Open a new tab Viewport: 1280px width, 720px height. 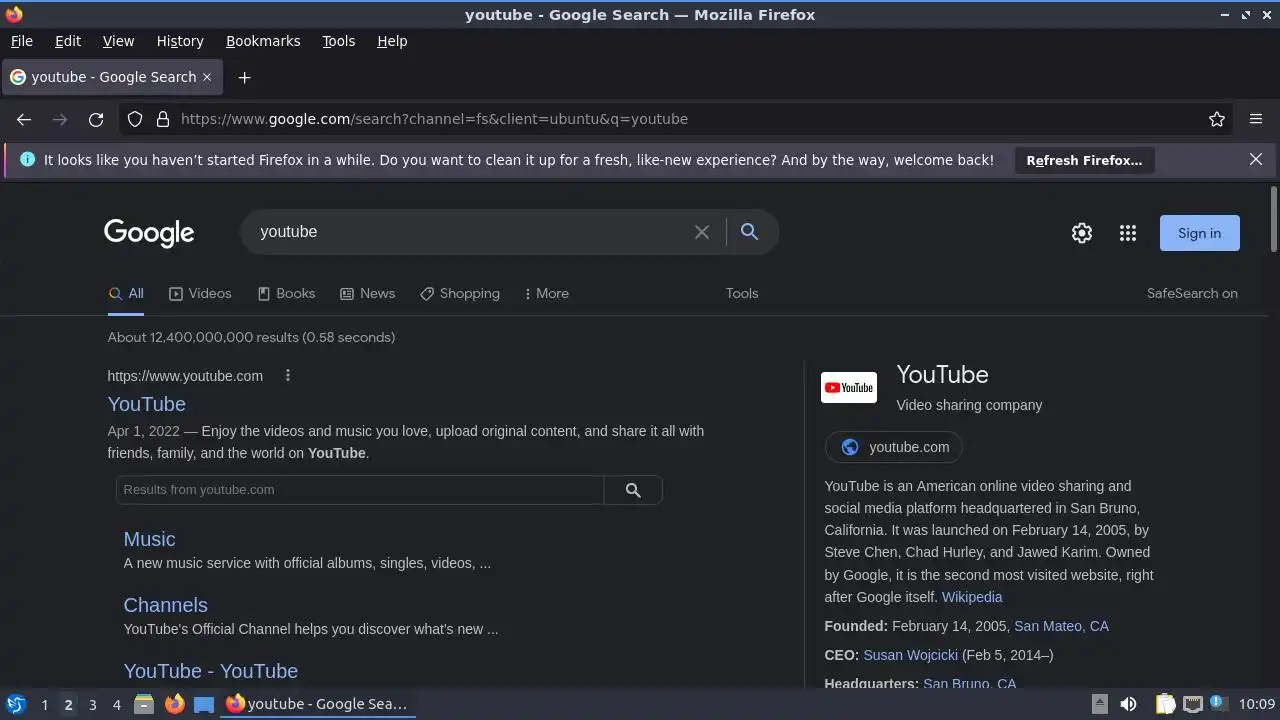pos(244,77)
